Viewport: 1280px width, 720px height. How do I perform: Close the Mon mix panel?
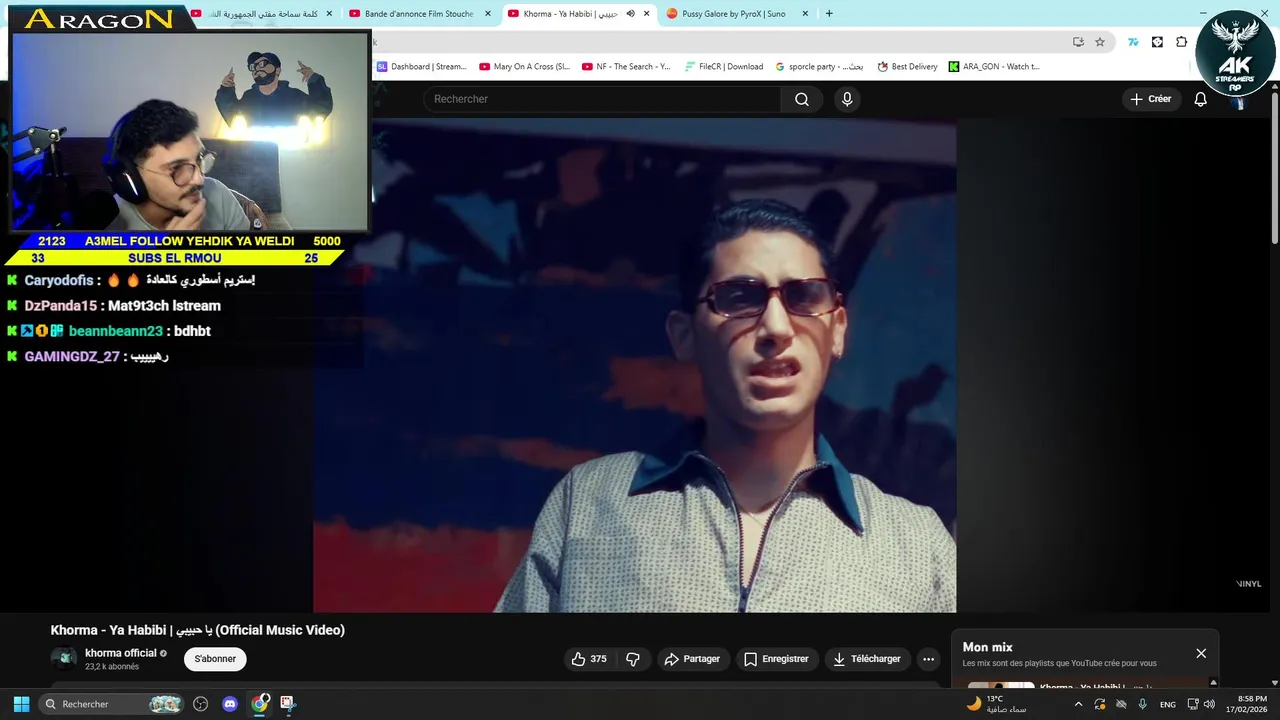point(1201,653)
